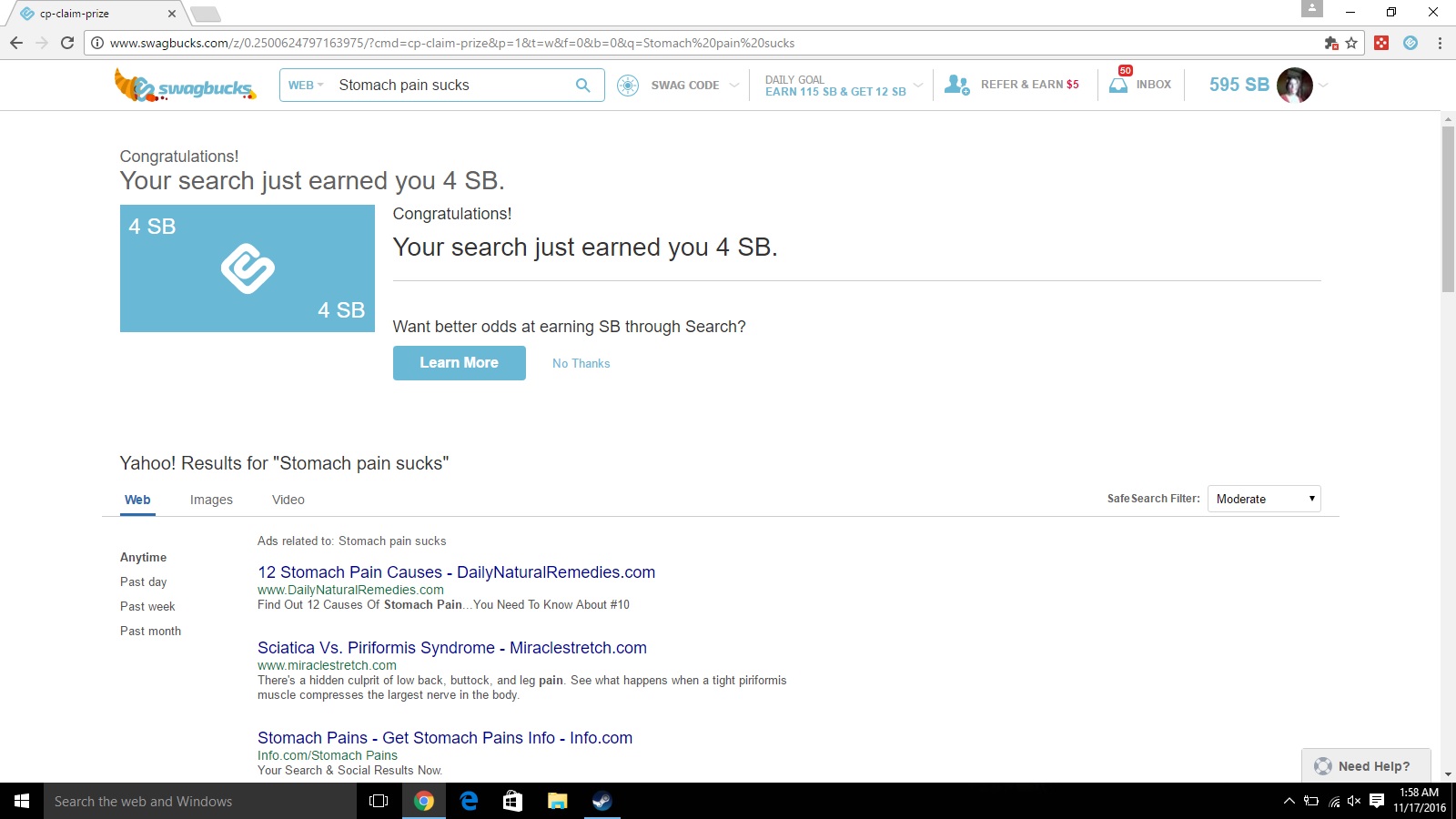Launch Steam from the taskbar

point(602,801)
